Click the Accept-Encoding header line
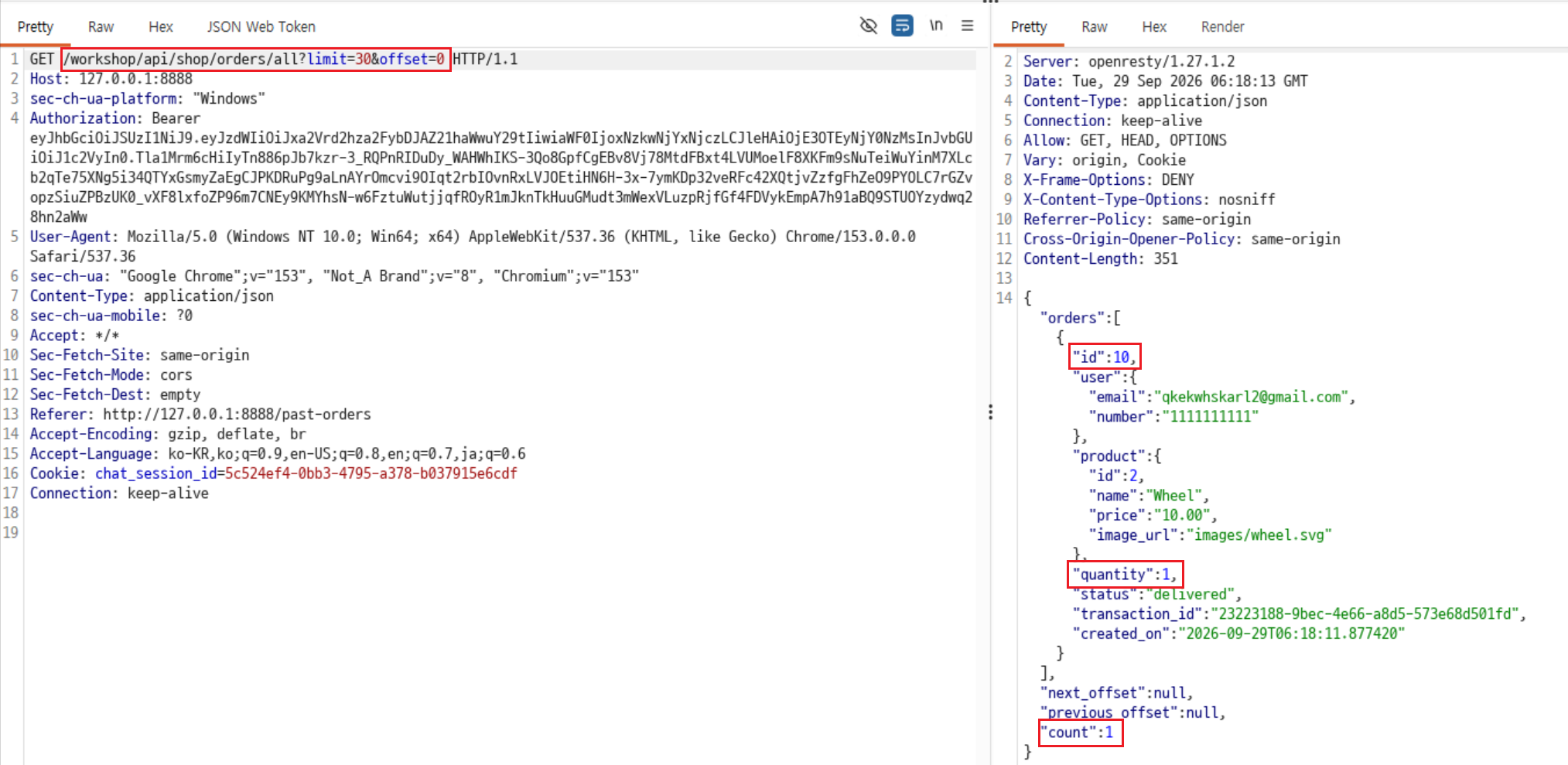Image resolution: width=1568 pixels, height=765 pixels. point(168,434)
